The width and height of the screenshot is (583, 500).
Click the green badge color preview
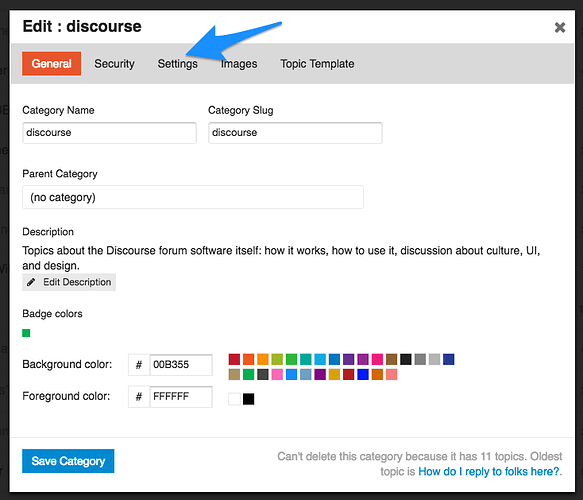pos(26,333)
